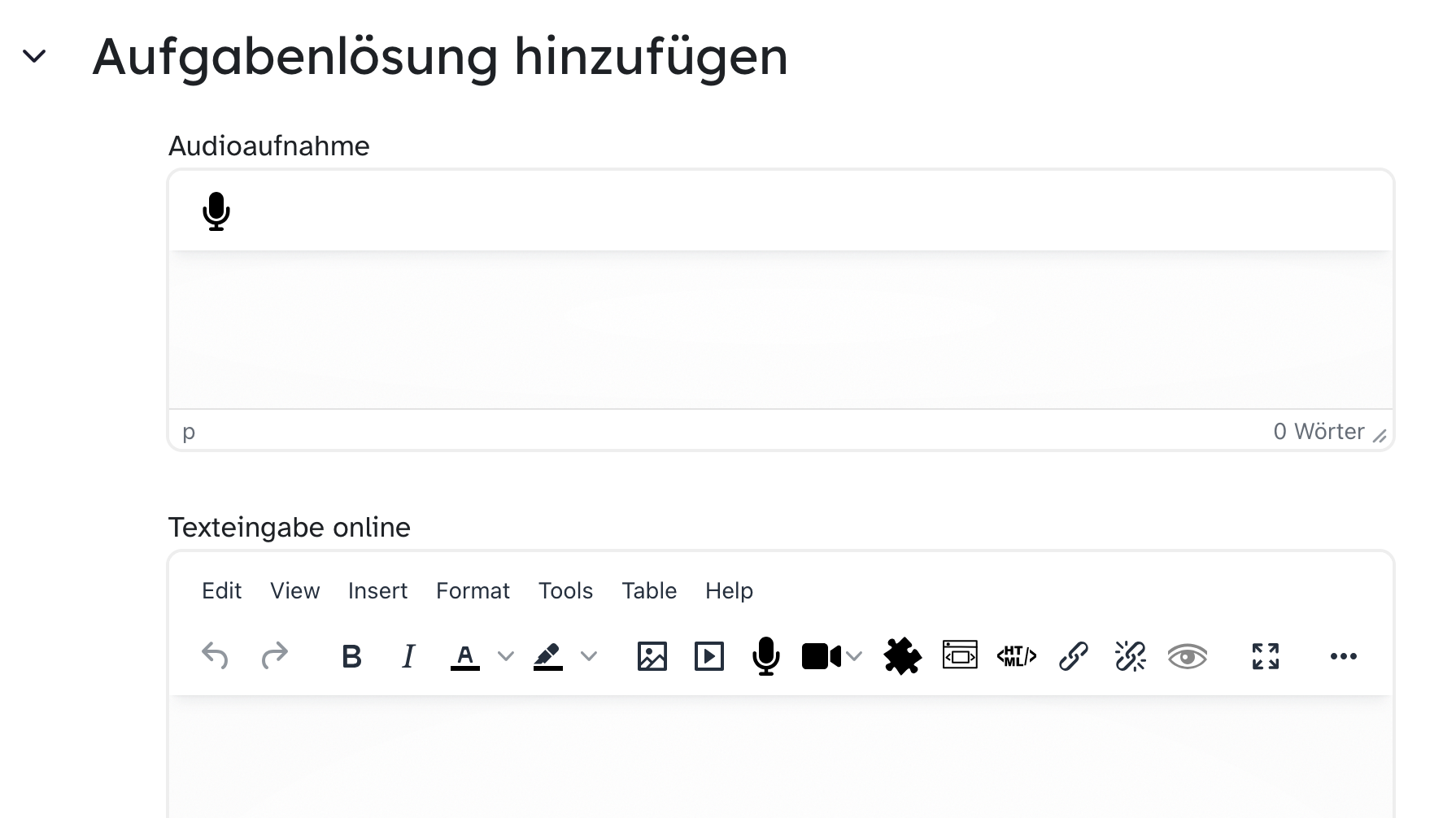Record audio from the Texteingabe toolbar microphone
Image resolution: width=1456 pixels, height=818 pixels.
tap(765, 656)
